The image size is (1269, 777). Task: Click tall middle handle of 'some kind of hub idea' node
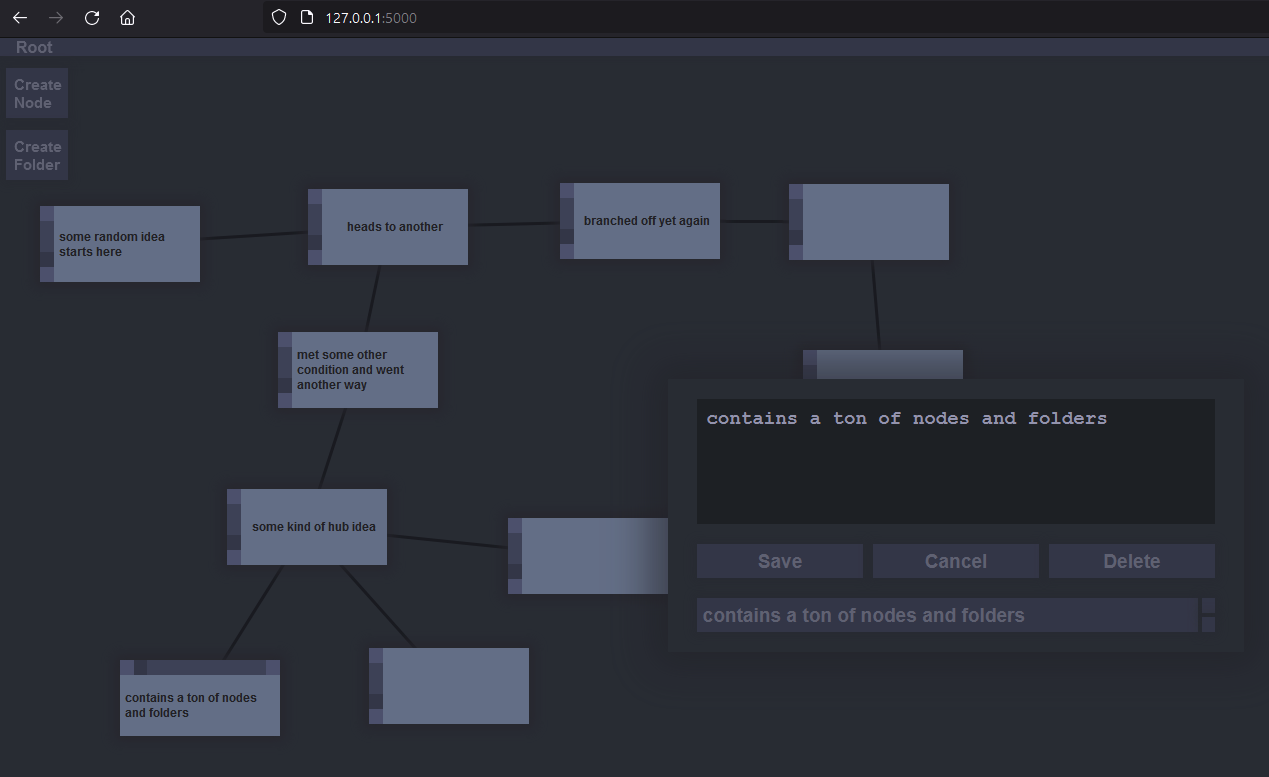coord(234,520)
